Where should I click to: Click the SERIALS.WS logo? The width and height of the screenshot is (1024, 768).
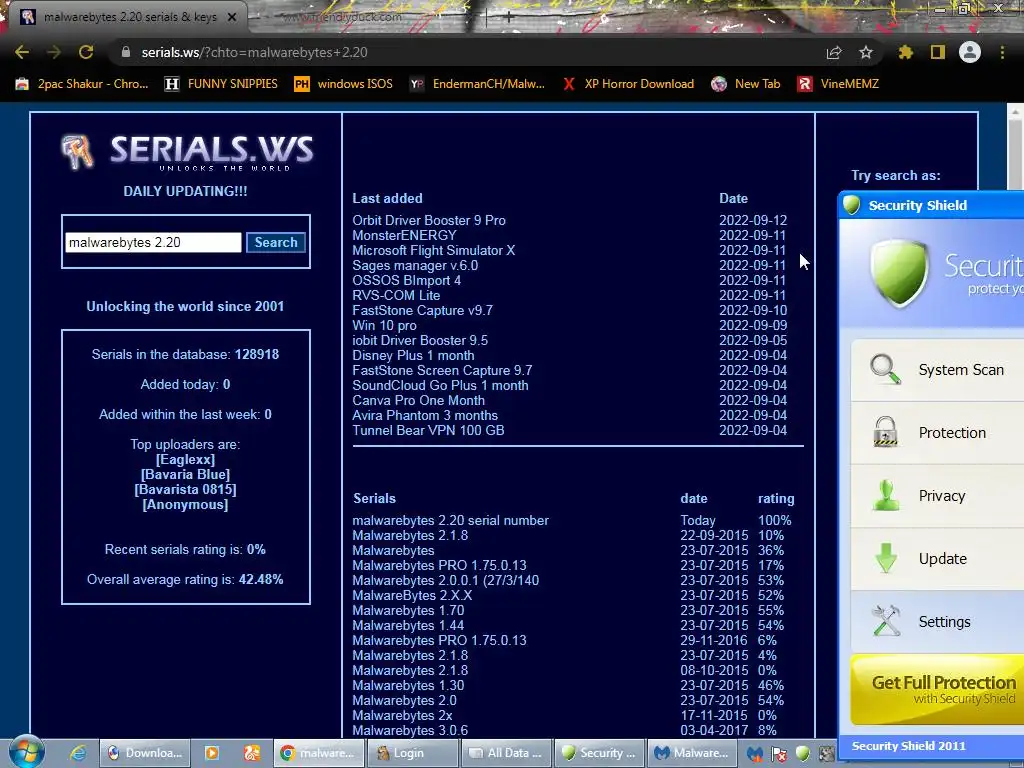click(187, 152)
